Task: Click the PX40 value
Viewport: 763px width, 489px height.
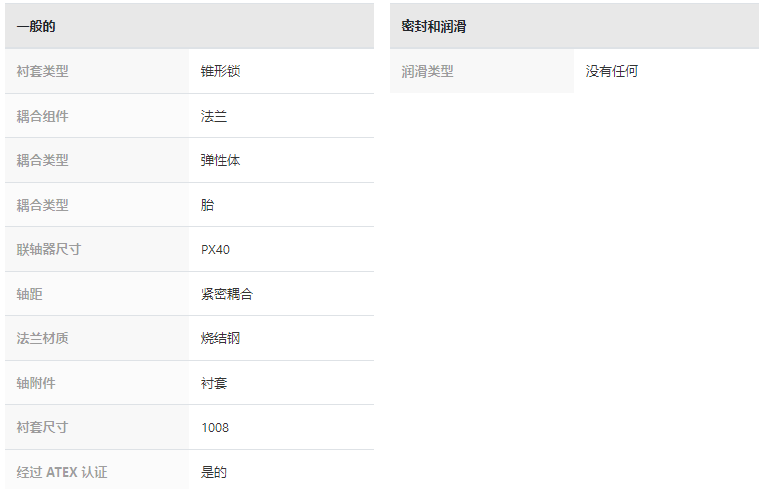Action: pyautogui.click(x=215, y=250)
